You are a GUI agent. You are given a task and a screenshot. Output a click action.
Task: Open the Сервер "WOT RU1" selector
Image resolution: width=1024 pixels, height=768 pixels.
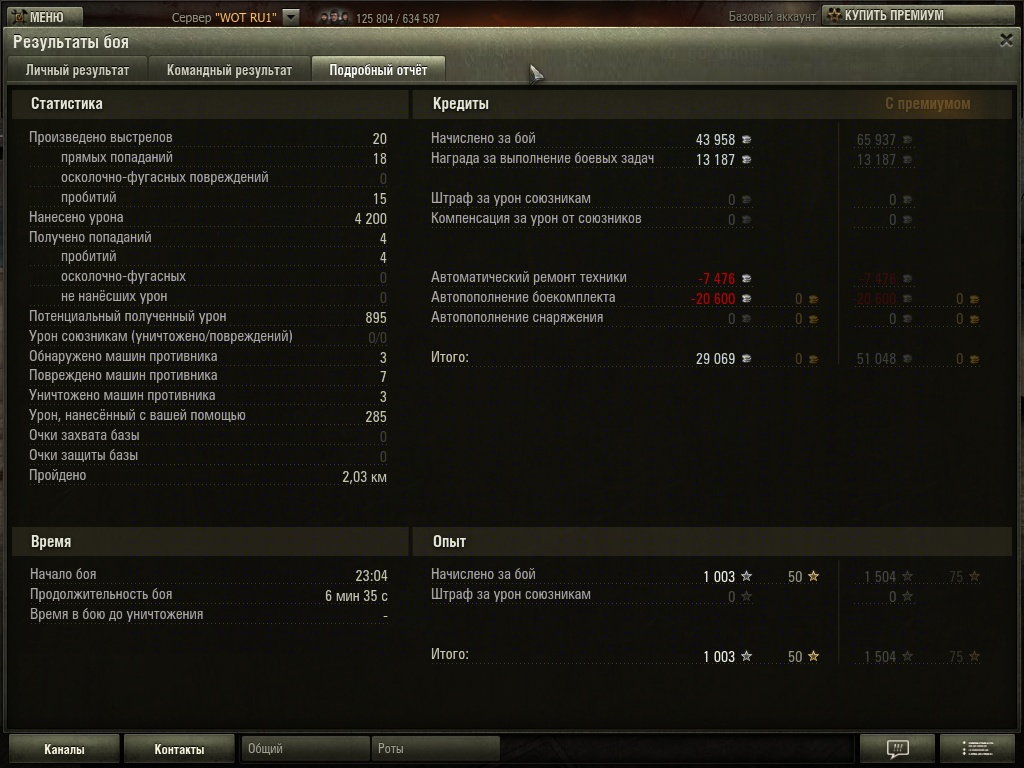[234, 17]
